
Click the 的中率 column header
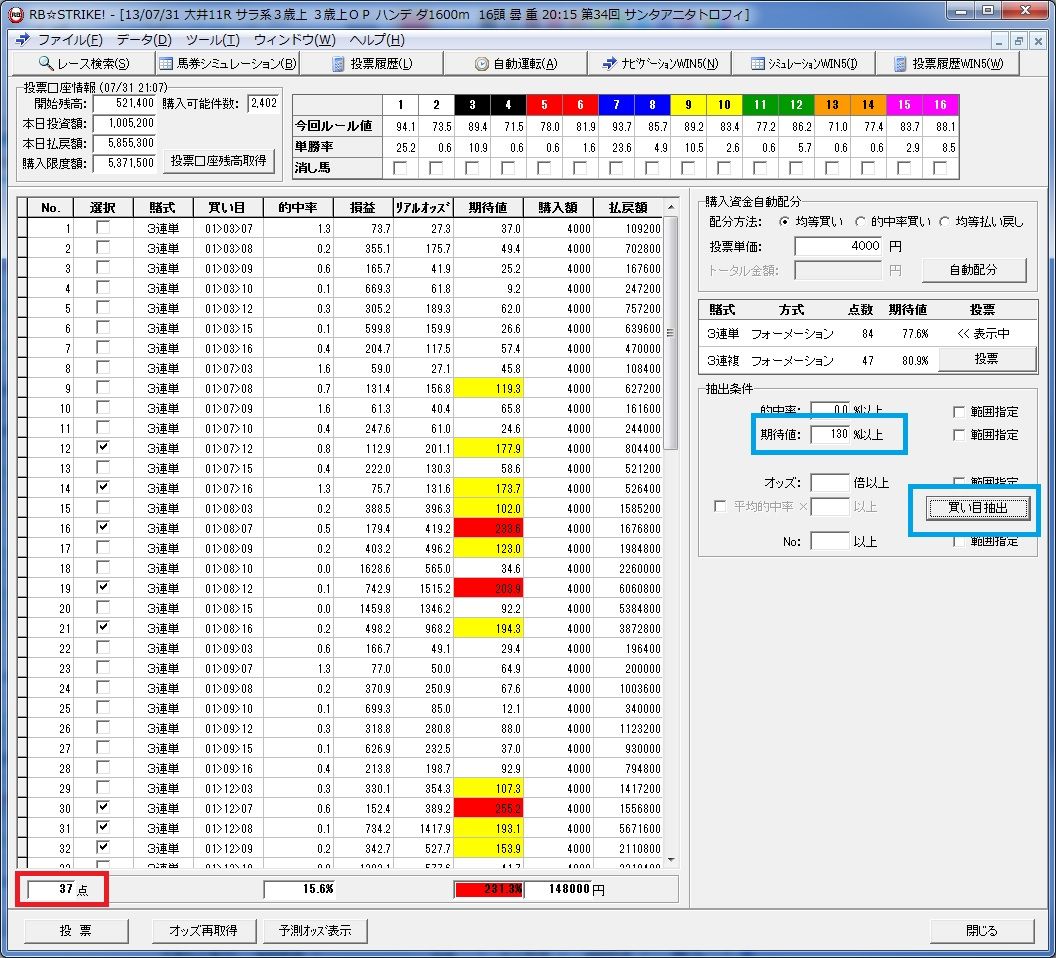pos(298,207)
